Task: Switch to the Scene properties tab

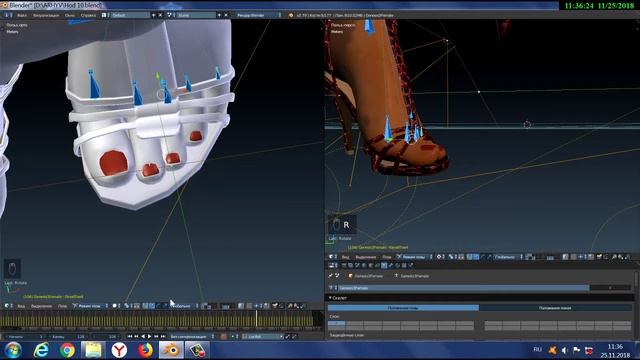Action: pyautogui.click(x=357, y=265)
